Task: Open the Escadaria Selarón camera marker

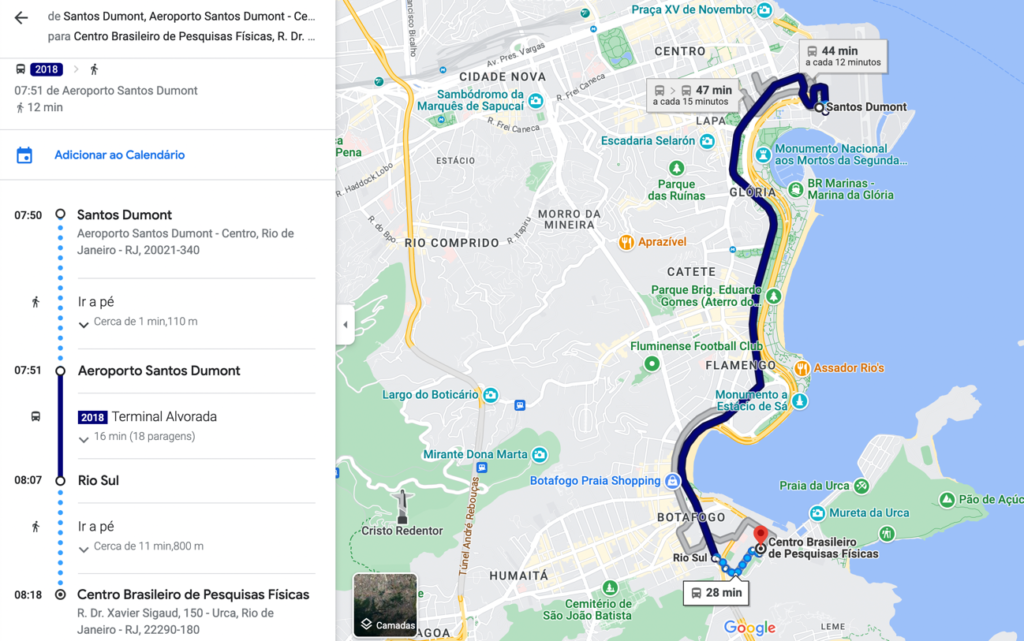Action: click(x=707, y=141)
